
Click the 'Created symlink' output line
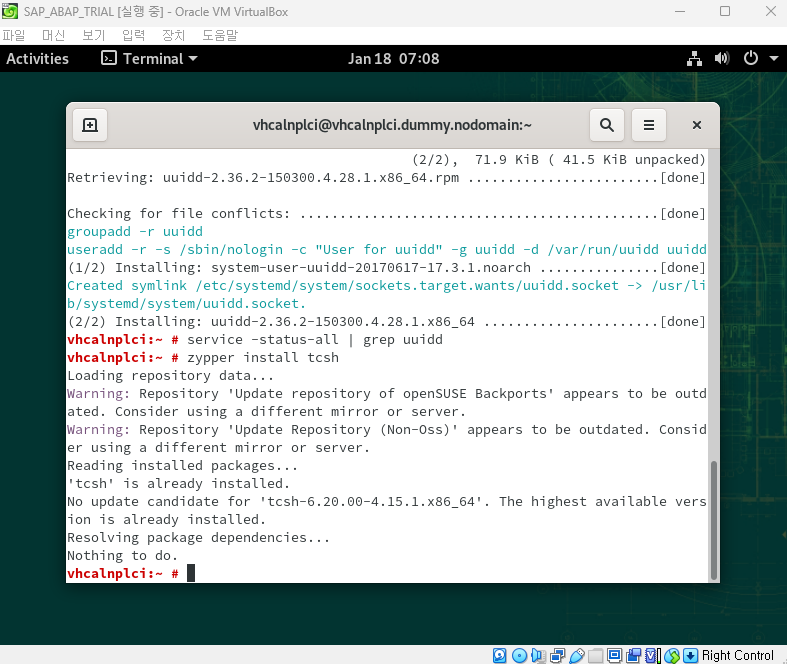coord(386,295)
